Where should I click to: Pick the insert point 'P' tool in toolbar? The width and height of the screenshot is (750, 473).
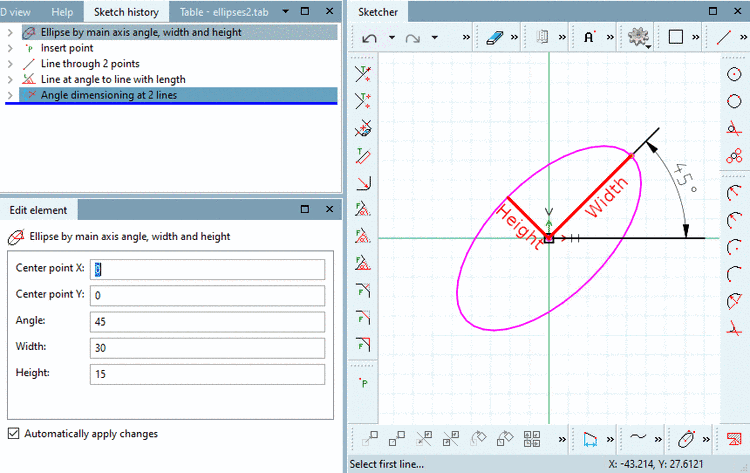[364, 383]
